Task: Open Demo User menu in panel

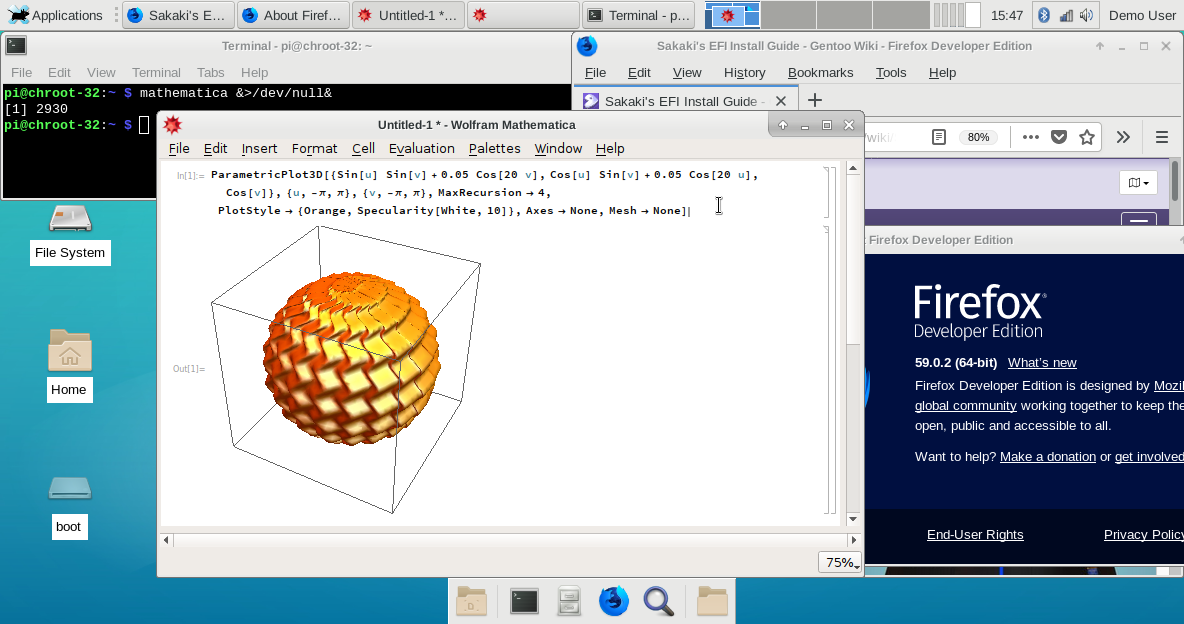Action: point(1142,15)
